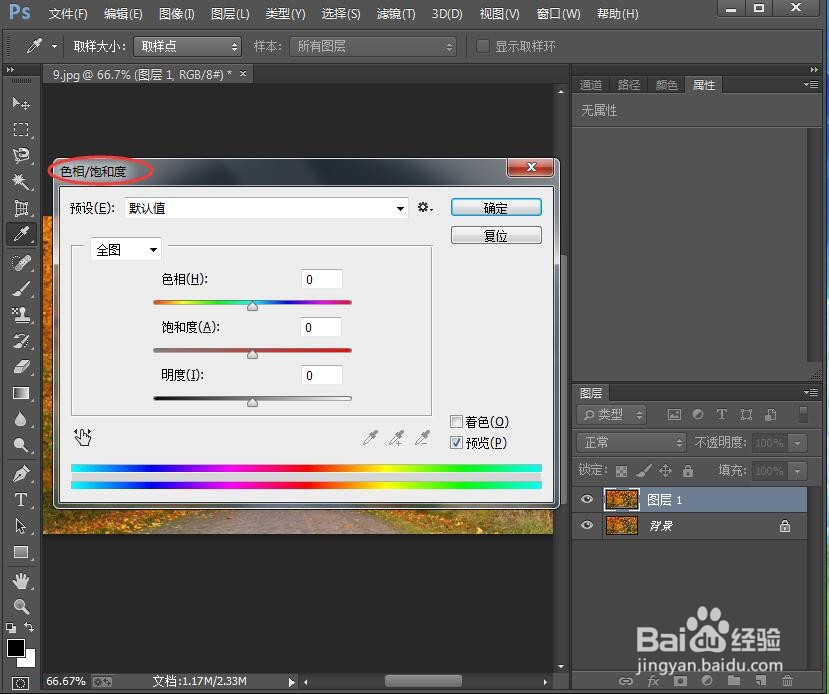Hide 背景 layer with eye icon
829x694 pixels.
coord(587,525)
